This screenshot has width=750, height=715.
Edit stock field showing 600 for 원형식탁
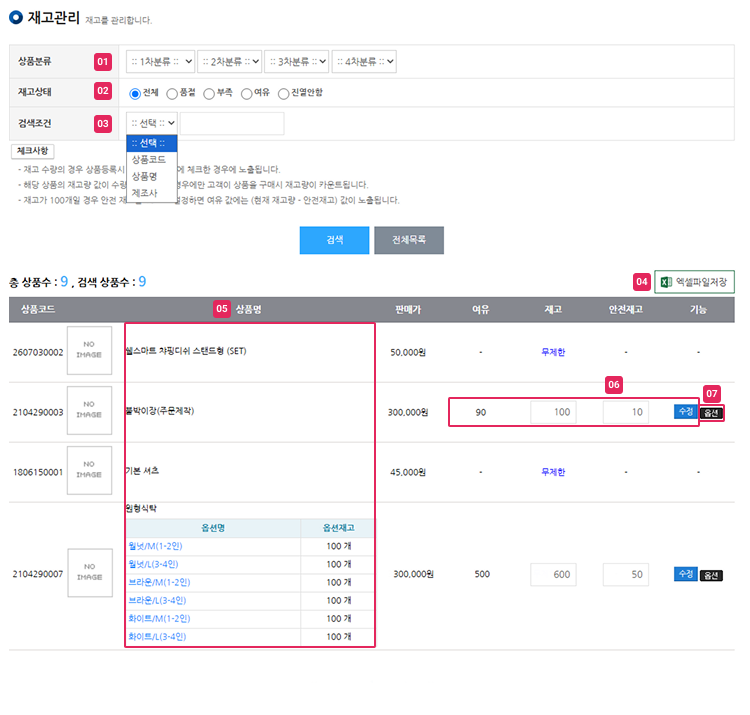553,574
